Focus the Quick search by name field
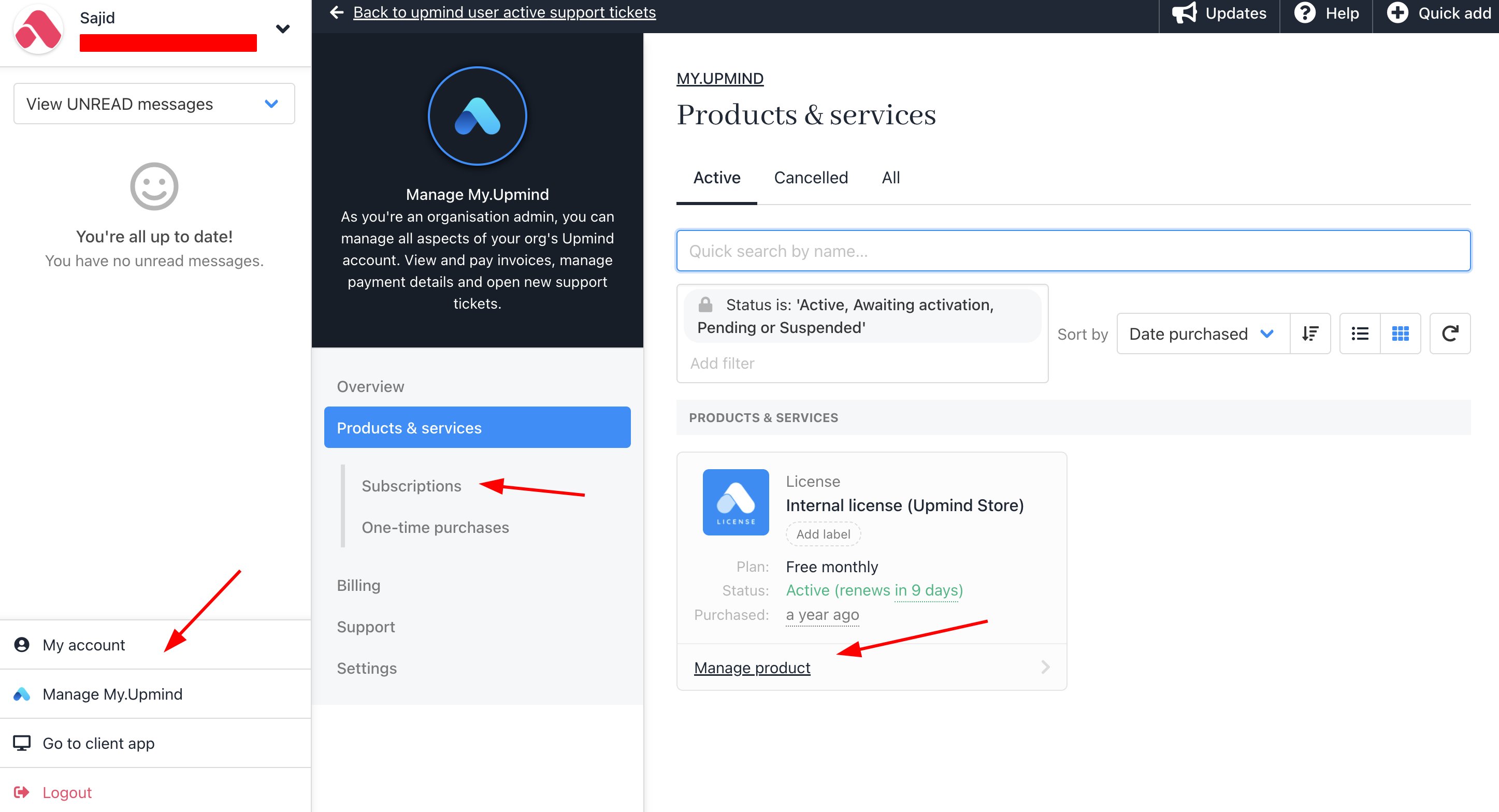Viewport: 1499px width, 812px height. coord(1073,251)
